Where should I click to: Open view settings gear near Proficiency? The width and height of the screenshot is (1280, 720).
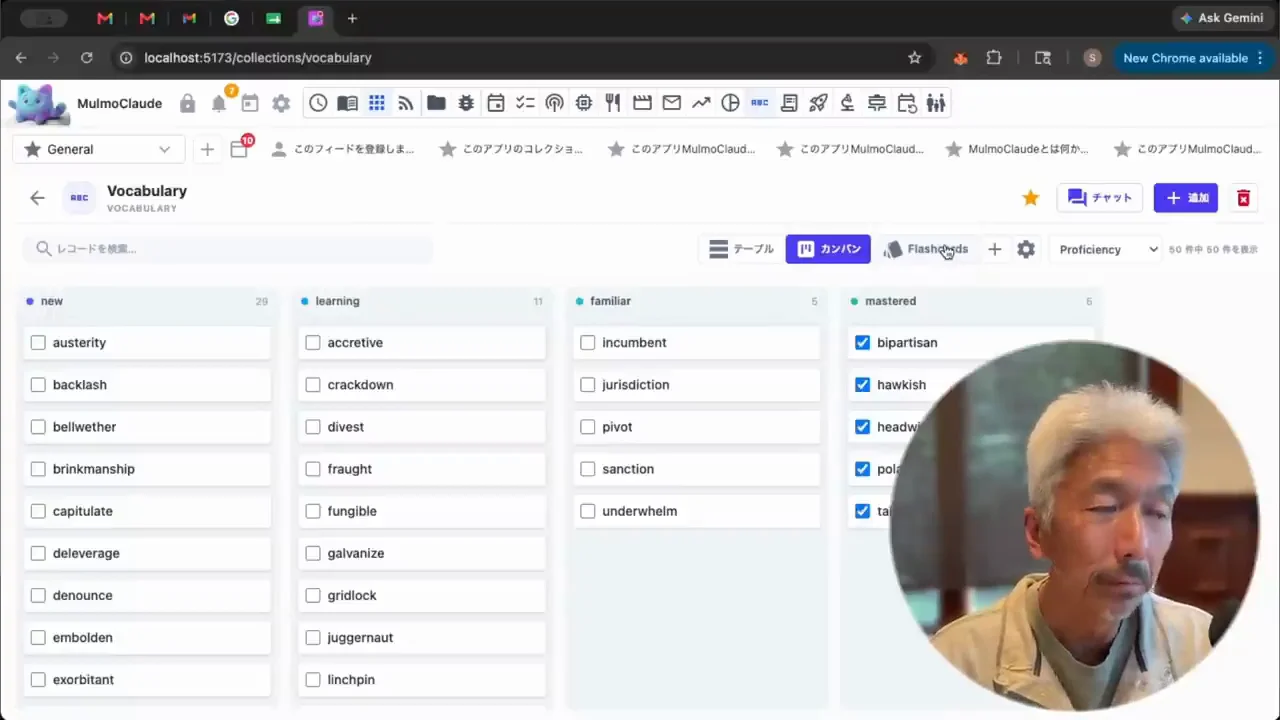(1026, 249)
